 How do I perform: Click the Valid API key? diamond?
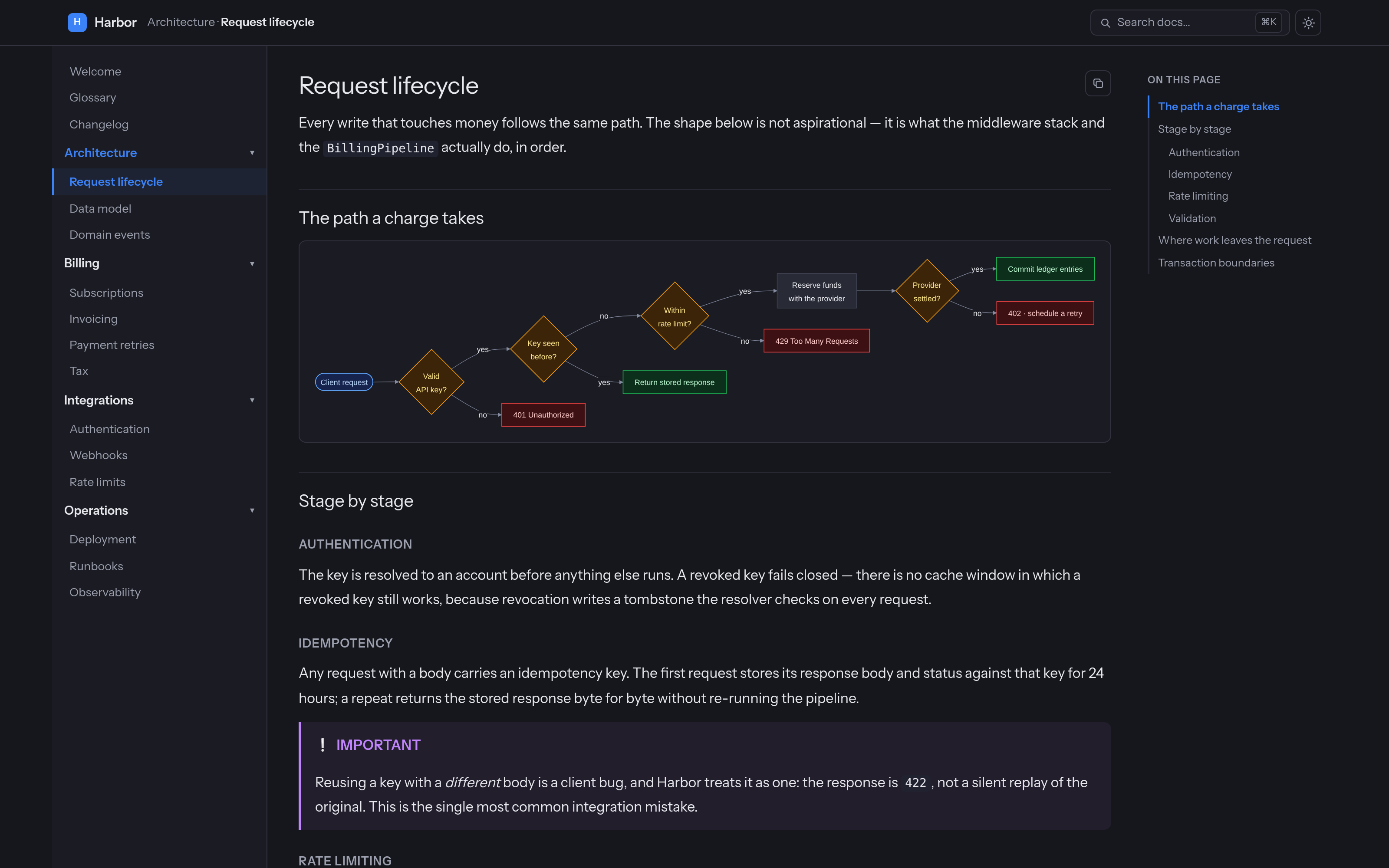(431, 382)
